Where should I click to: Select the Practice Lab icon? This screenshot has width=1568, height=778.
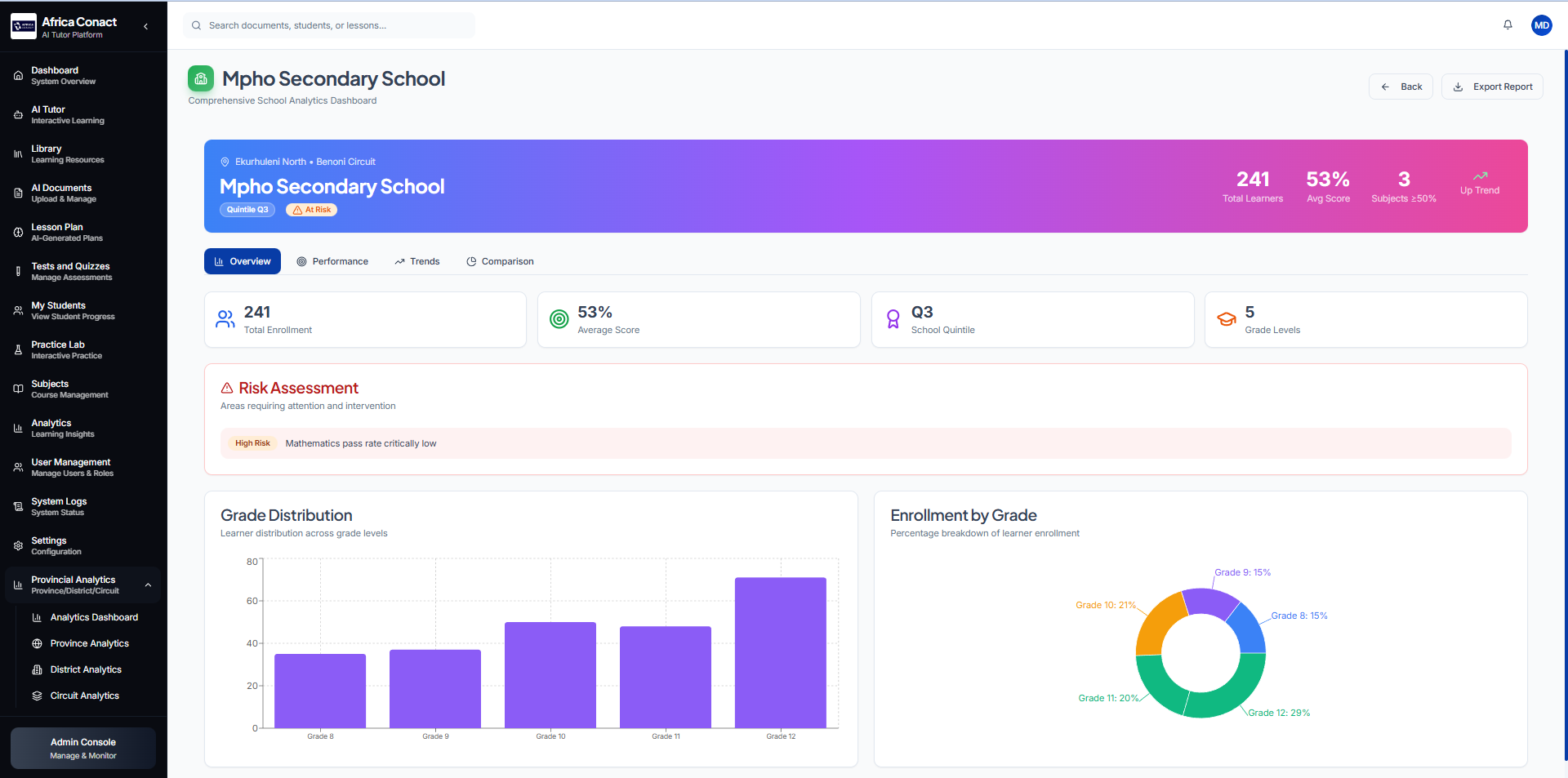(x=18, y=349)
